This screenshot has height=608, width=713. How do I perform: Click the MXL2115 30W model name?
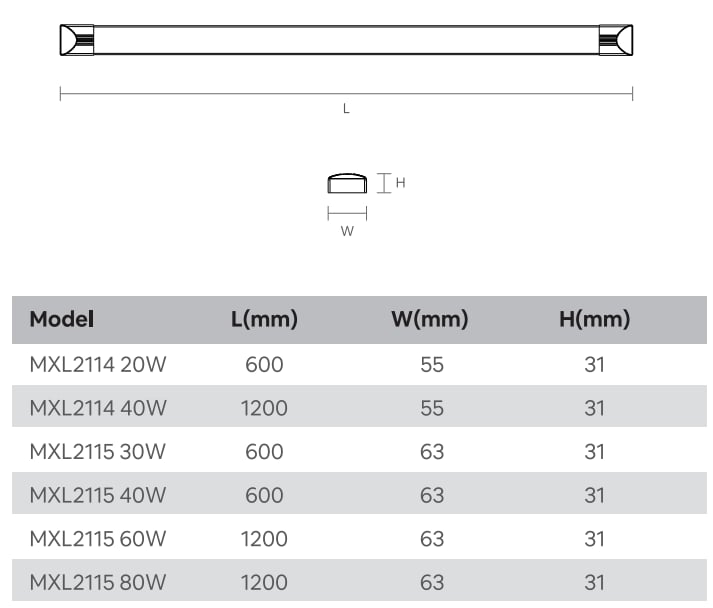(x=98, y=452)
